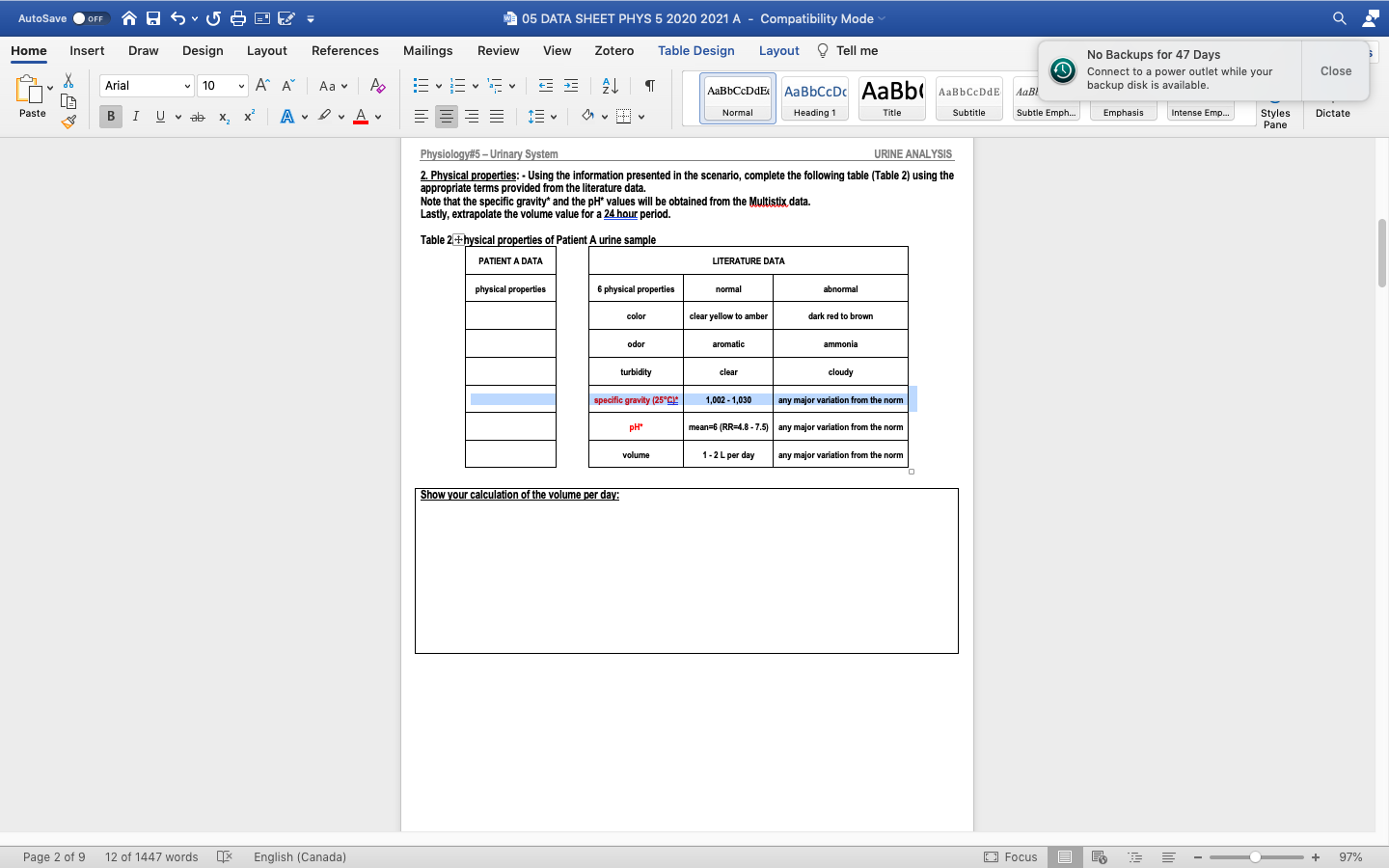Screen dimensions: 1389x868
Task: Open the multilevel list dropdown arrow
Action: tap(512, 86)
